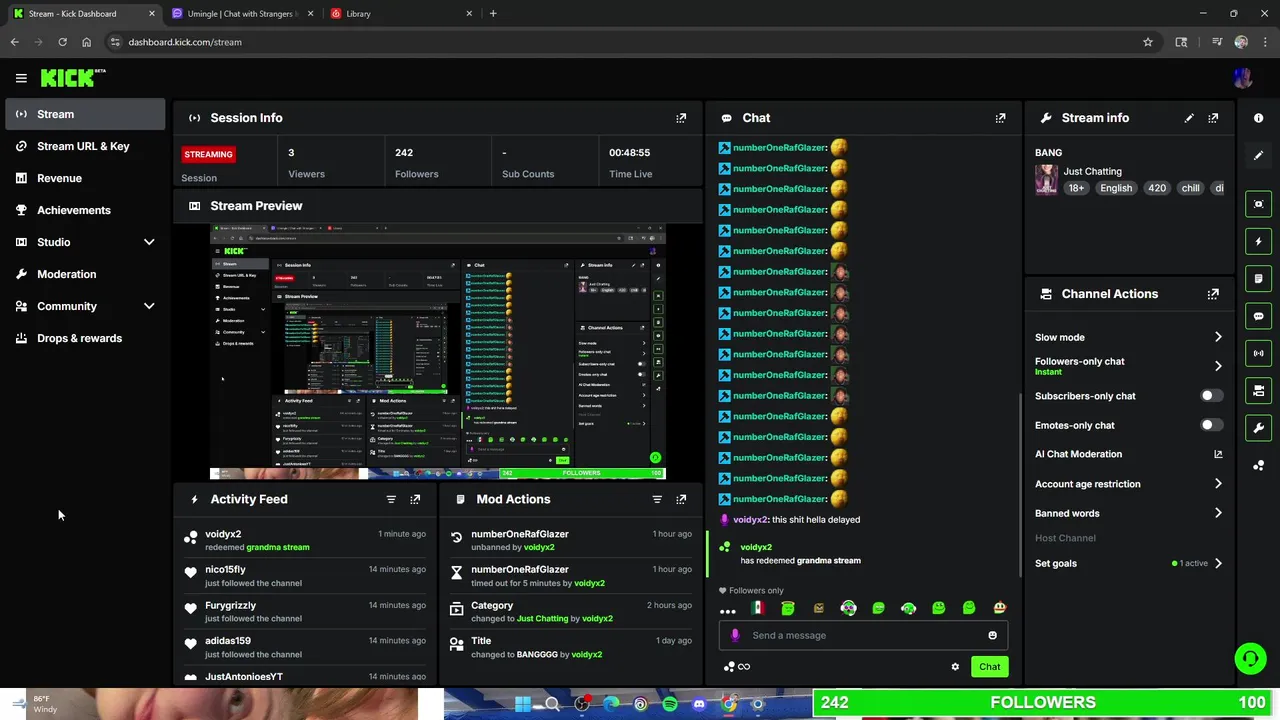The width and height of the screenshot is (1280, 720).
Task: Pop out the Channel Actions panel
Action: click(1213, 294)
